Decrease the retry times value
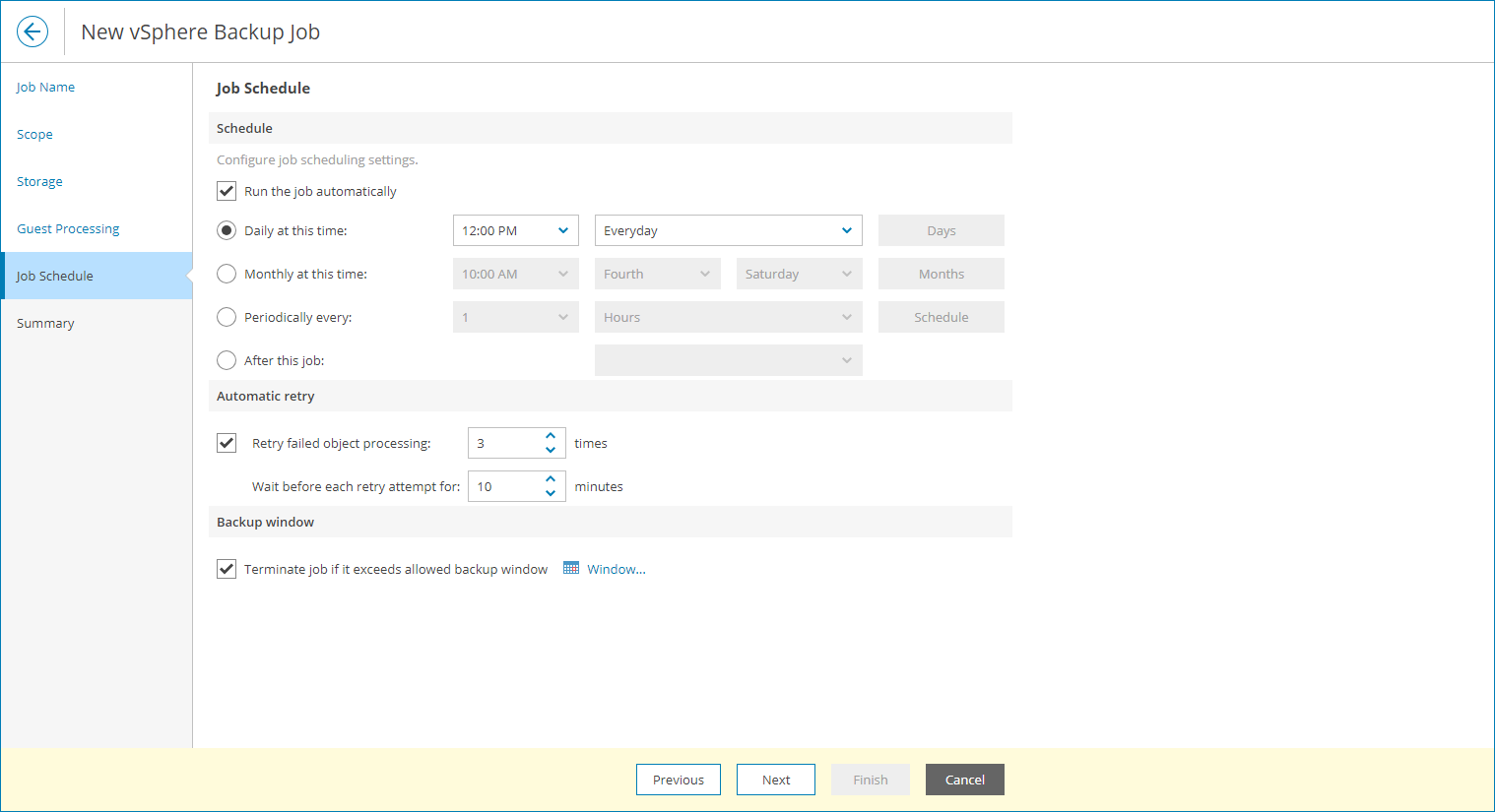Screen dimensions: 1495x812 coord(551,450)
